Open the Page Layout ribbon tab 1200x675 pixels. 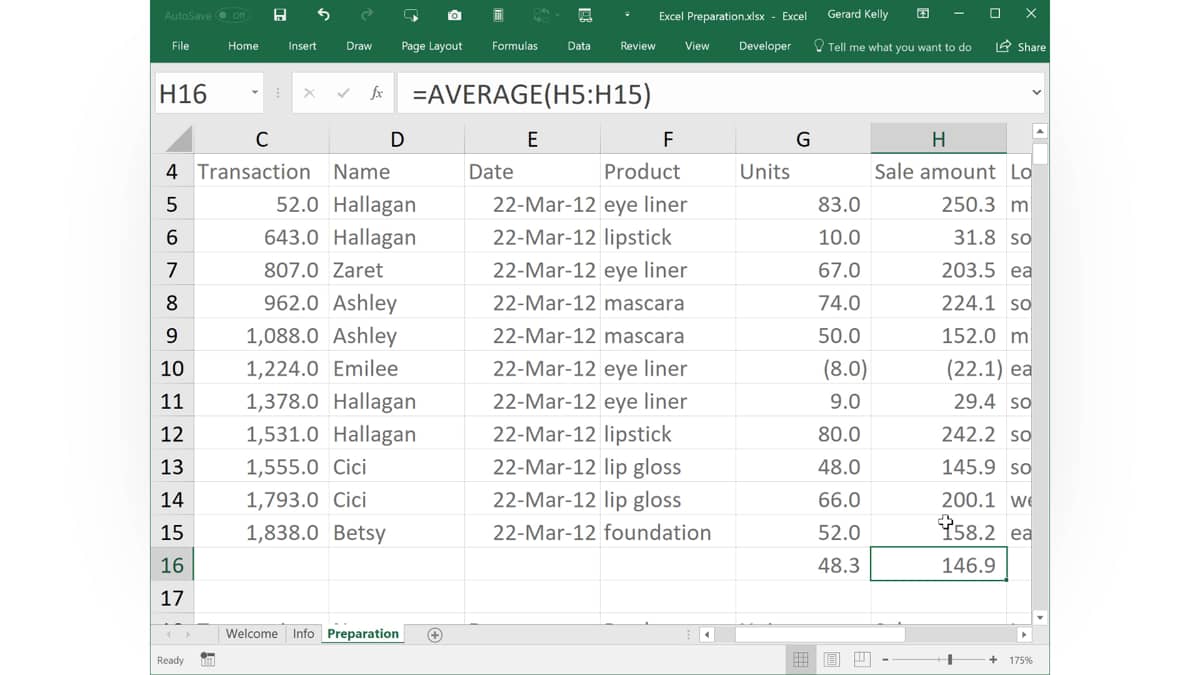[432, 46]
